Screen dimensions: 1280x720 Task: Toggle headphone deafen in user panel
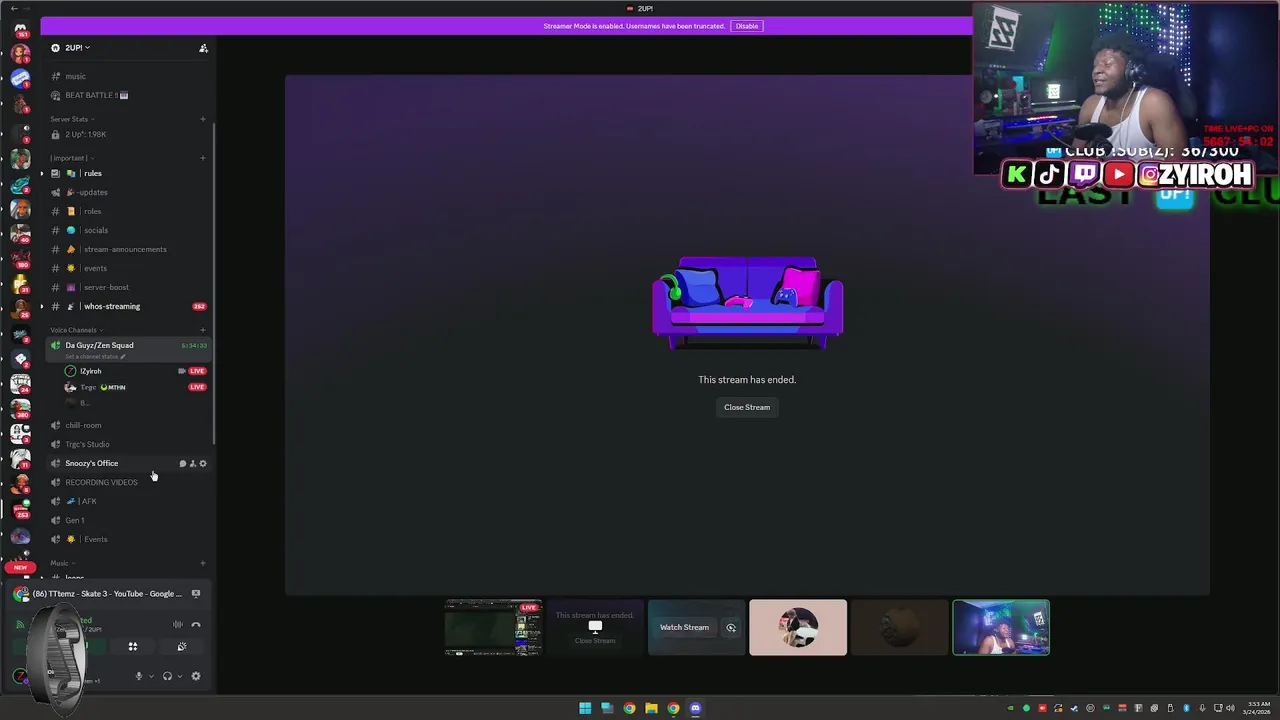[x=167, y=676]
